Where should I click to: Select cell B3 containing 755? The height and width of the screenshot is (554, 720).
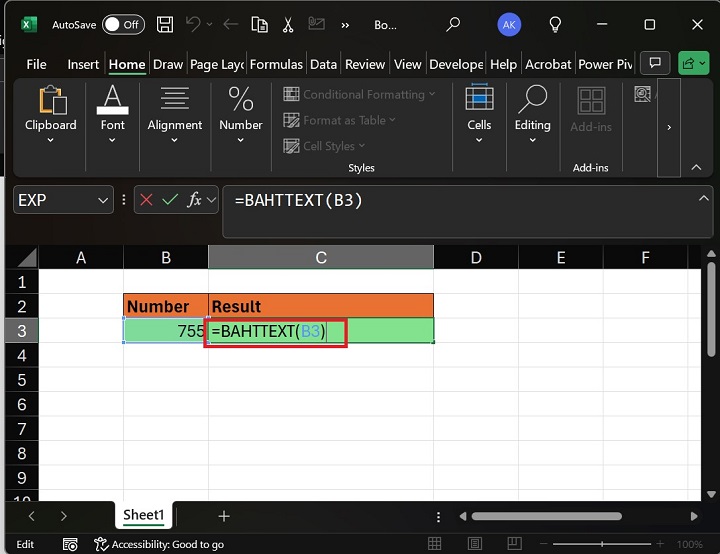click(x=166, y=331)
